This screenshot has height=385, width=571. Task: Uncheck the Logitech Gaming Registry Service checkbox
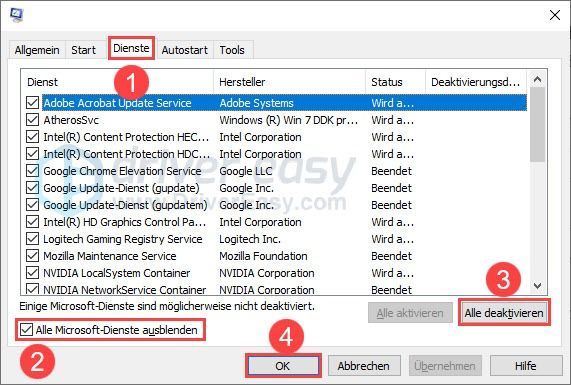(32, 239)
